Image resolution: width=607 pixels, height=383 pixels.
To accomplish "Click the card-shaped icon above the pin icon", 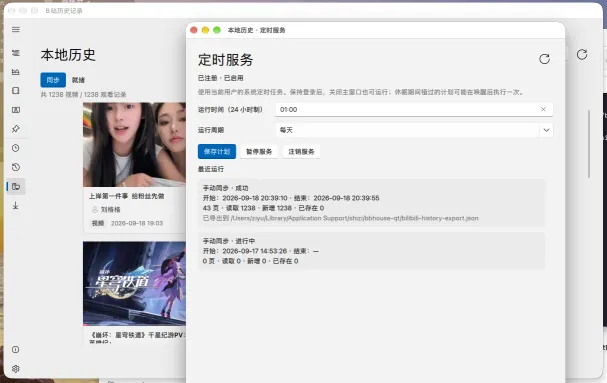I will tap(16, 110).
